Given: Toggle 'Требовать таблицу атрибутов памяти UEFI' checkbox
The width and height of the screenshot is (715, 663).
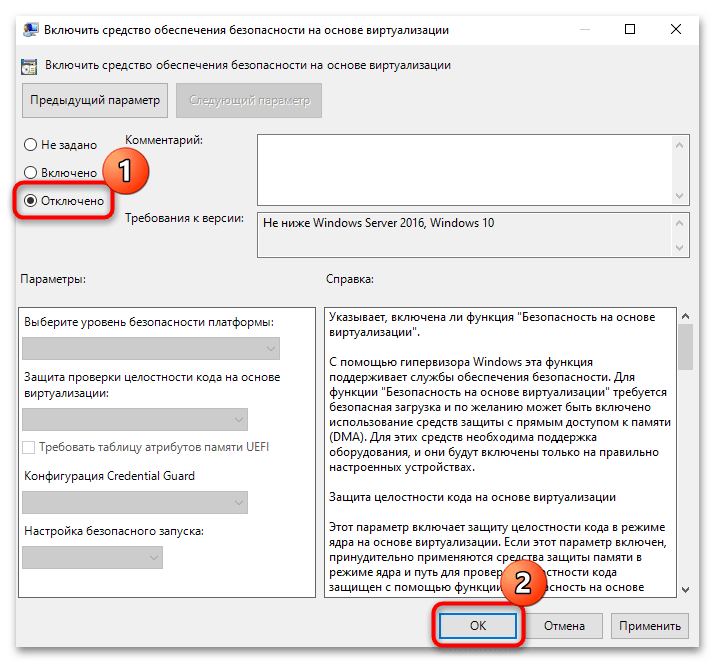Looking at the screenshot, I should coord(28,447).
